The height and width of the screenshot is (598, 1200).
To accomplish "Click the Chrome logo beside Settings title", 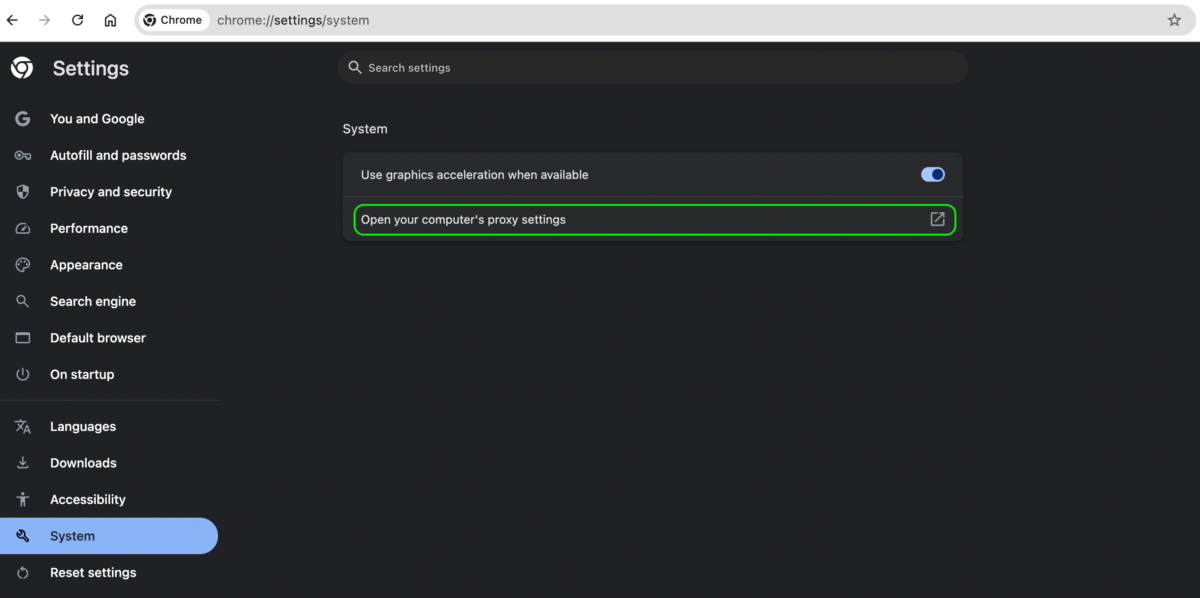I will pos(22,68).
